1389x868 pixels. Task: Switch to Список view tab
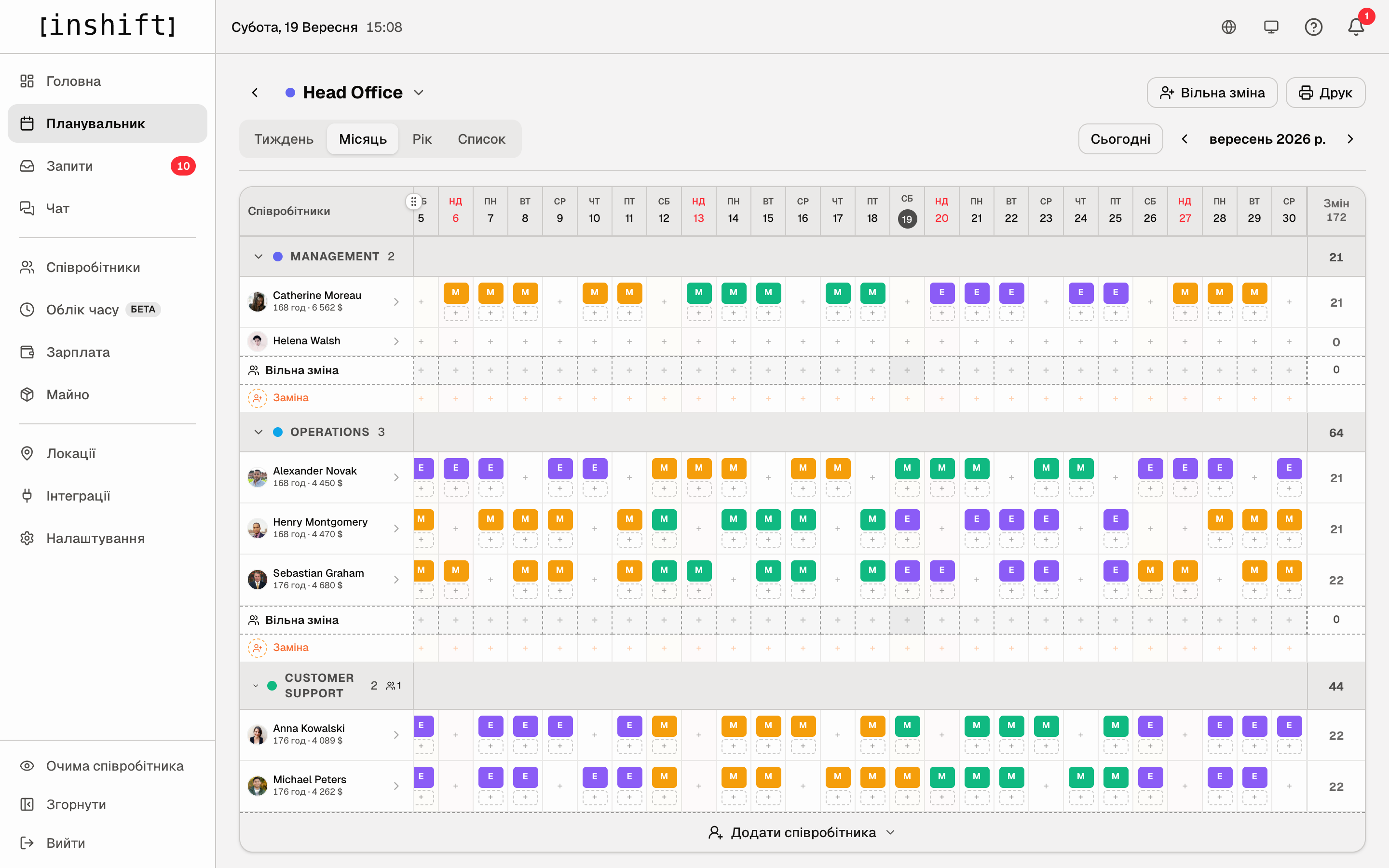point(481,139)
